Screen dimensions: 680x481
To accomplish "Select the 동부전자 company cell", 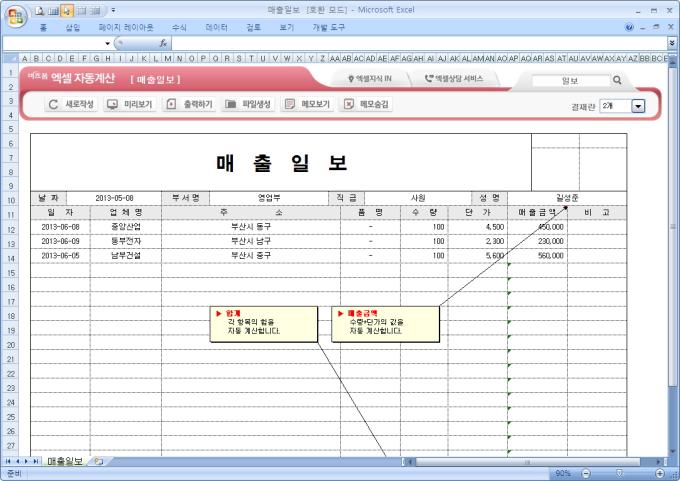I will click(x=126, y=241).
